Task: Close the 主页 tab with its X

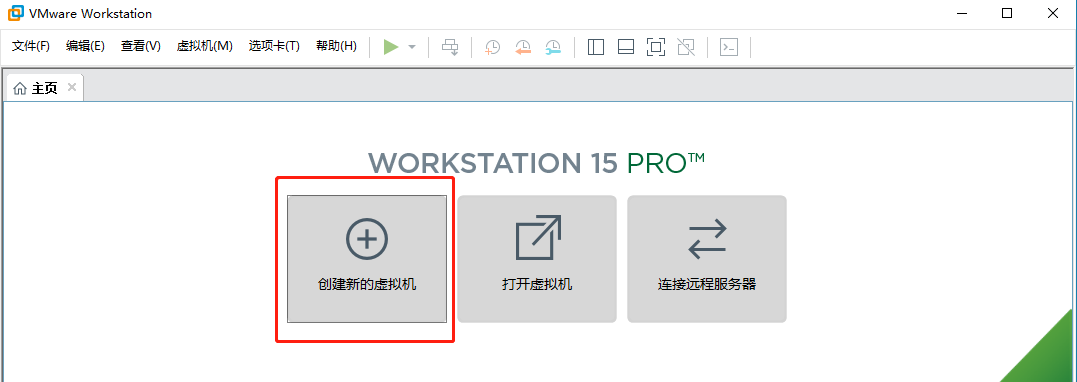Action: click(71, 87)
